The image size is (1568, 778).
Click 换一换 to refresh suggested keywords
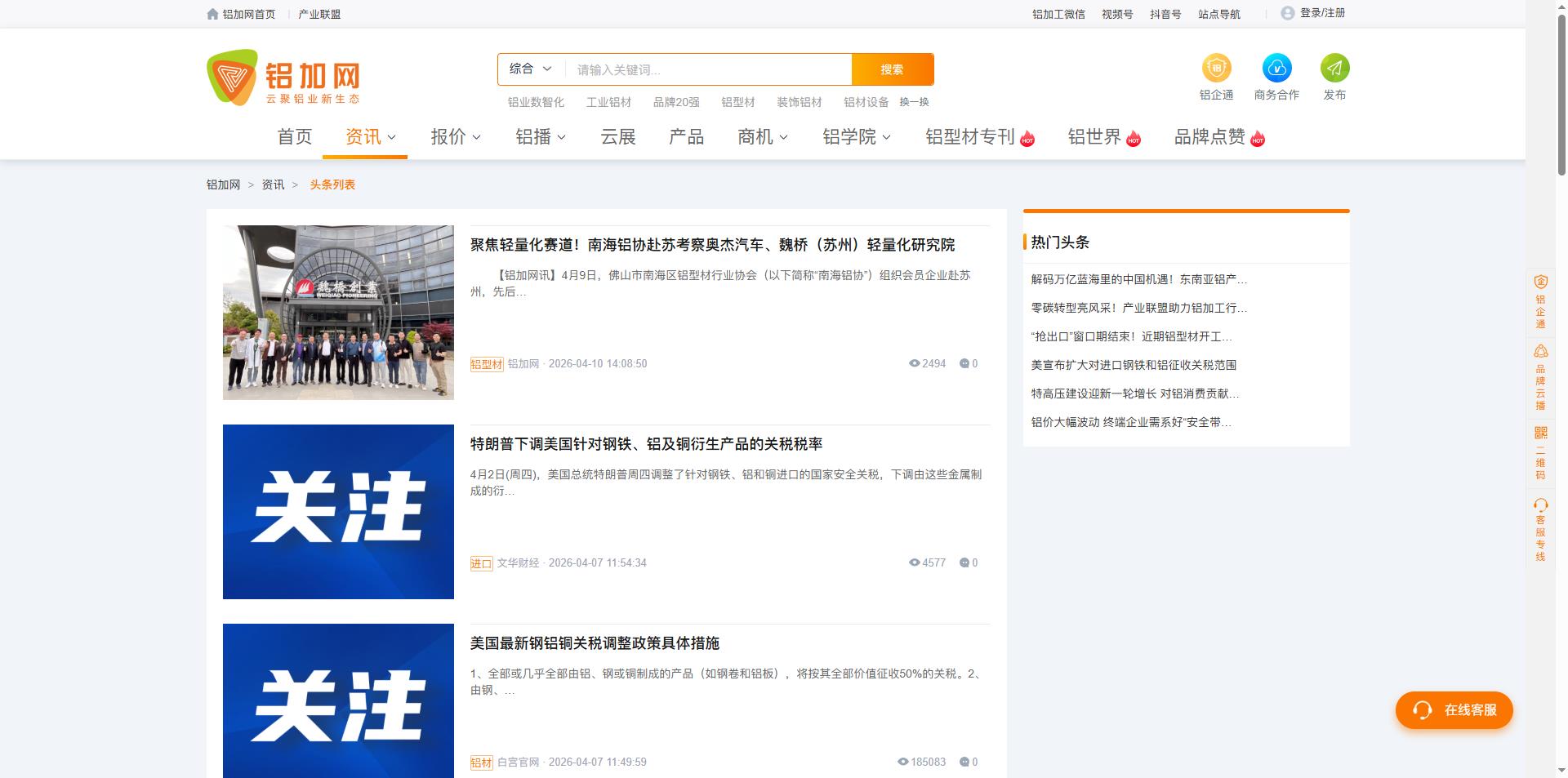(x=914, y=102)
